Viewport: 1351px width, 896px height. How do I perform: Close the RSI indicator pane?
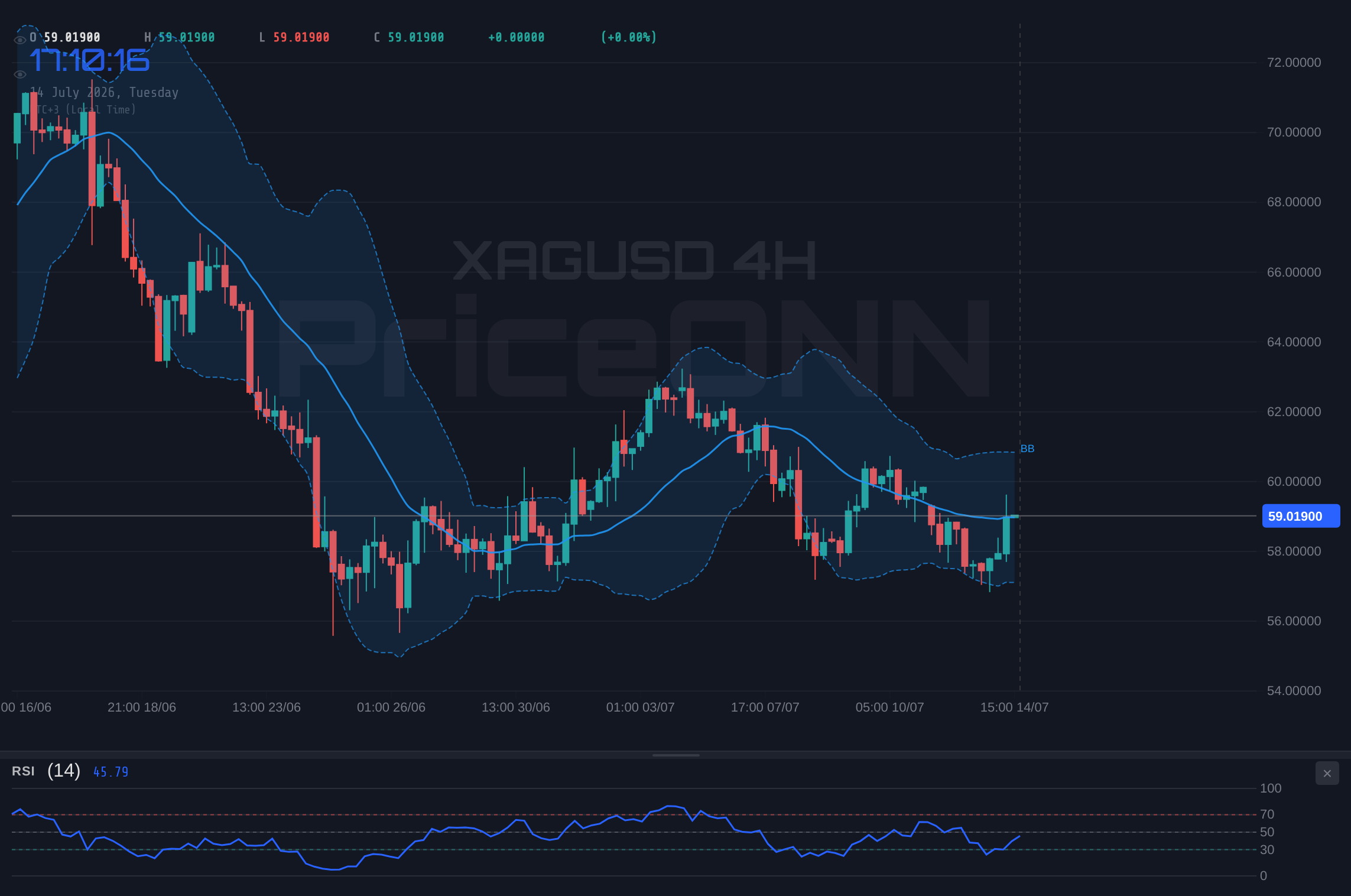(x=1327, y=773)
